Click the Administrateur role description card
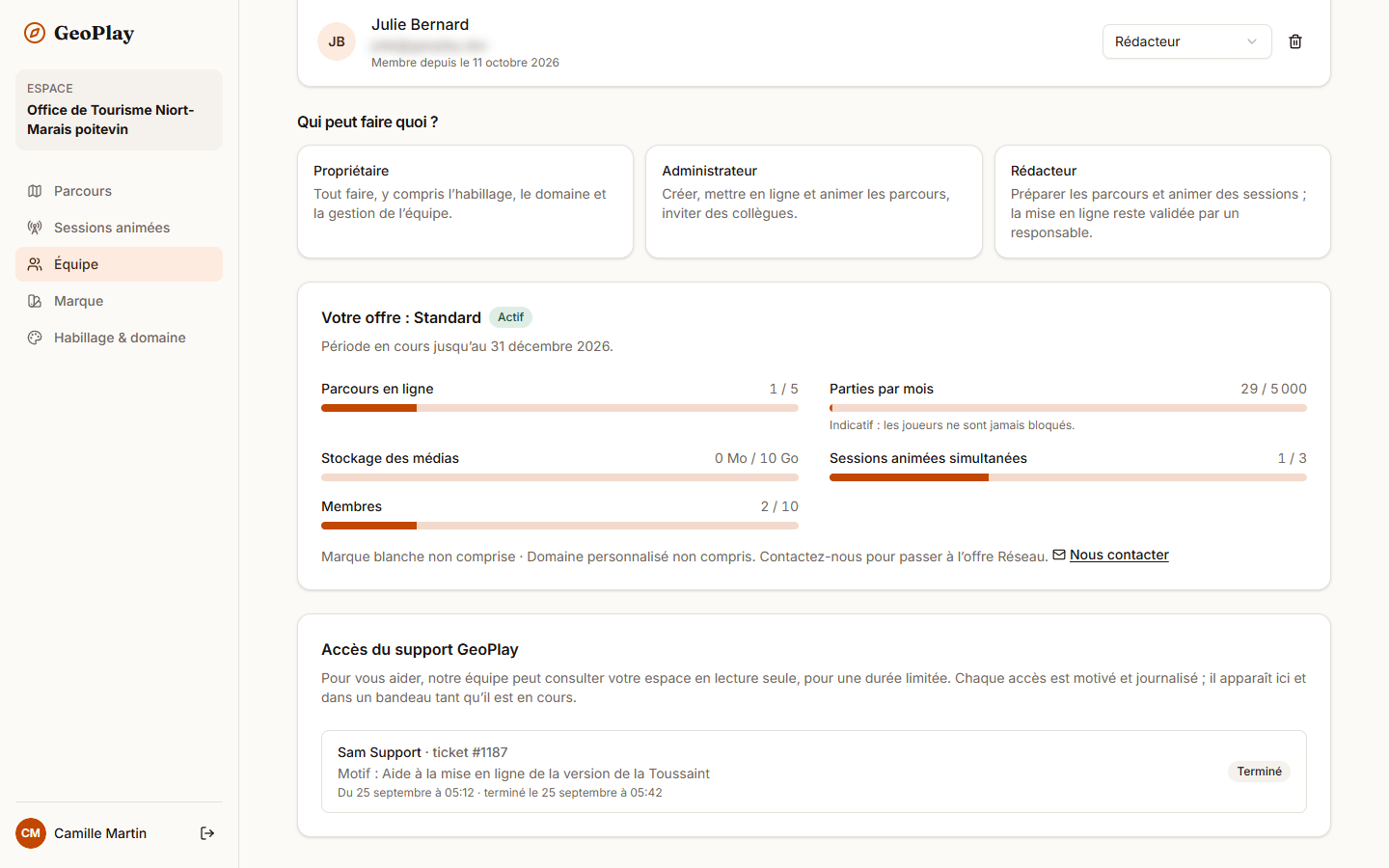1389x868 pixels. tap(814, 202)
